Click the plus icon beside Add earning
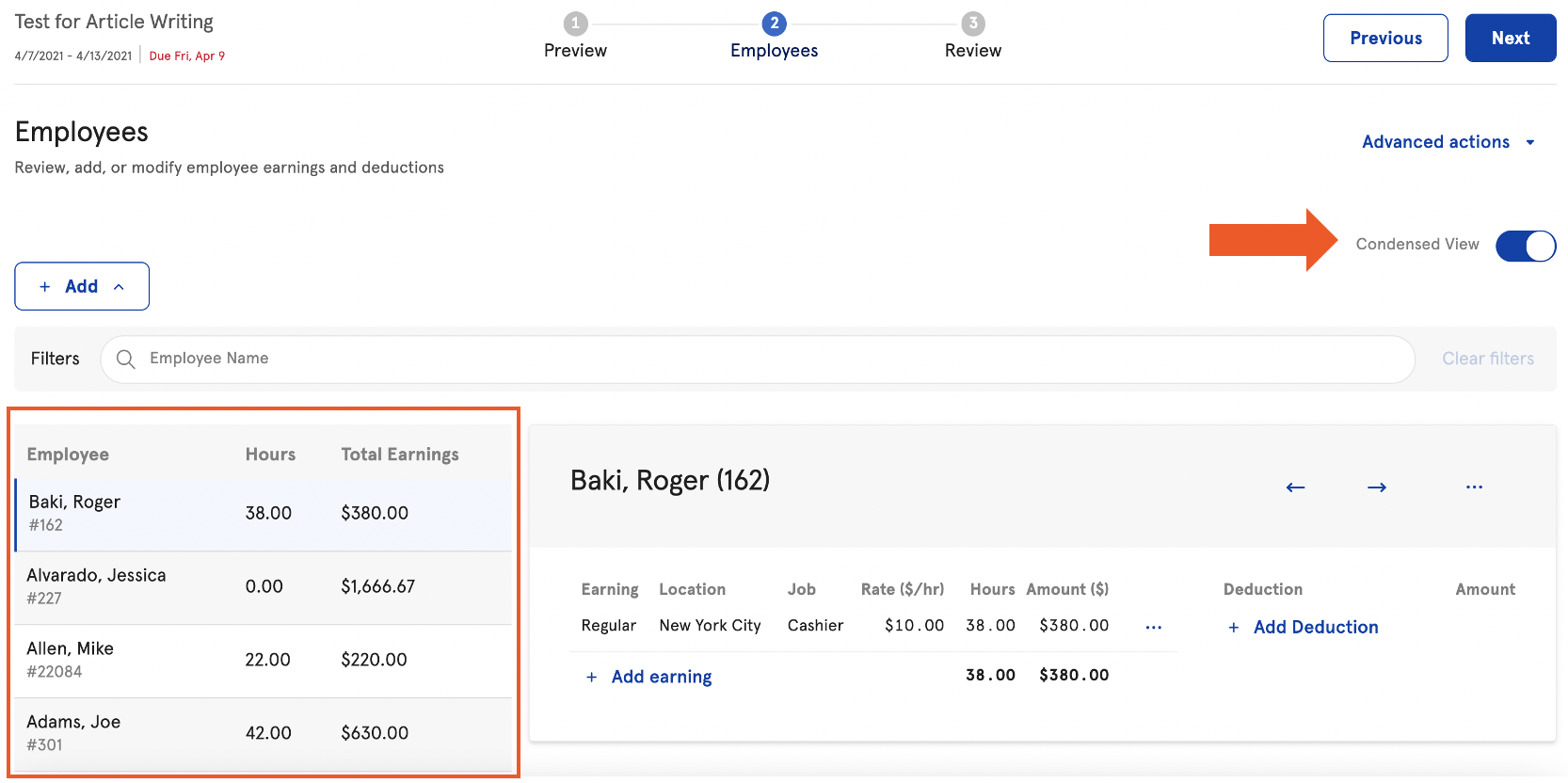Viewport: 1568px width, 783px height. click(591, 678)
